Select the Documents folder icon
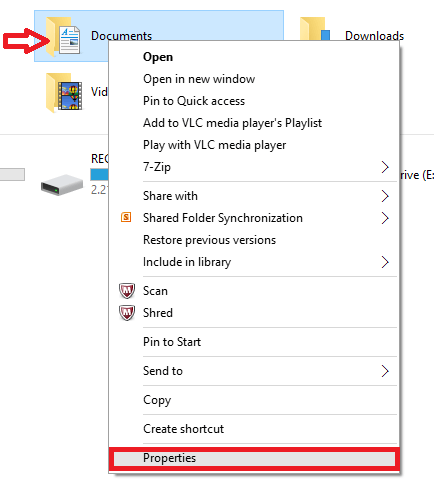Image resolution: width=434 pixels, height=492 pixels. [x=63, y=36]
